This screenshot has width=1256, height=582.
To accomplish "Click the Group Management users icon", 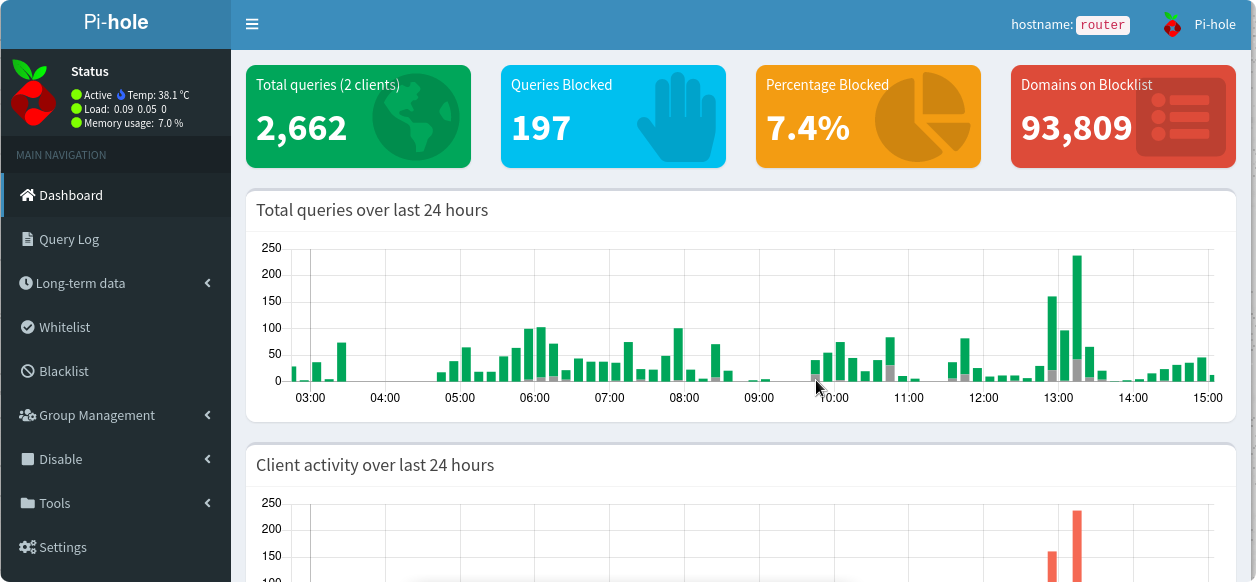I will tap(27, 415).
